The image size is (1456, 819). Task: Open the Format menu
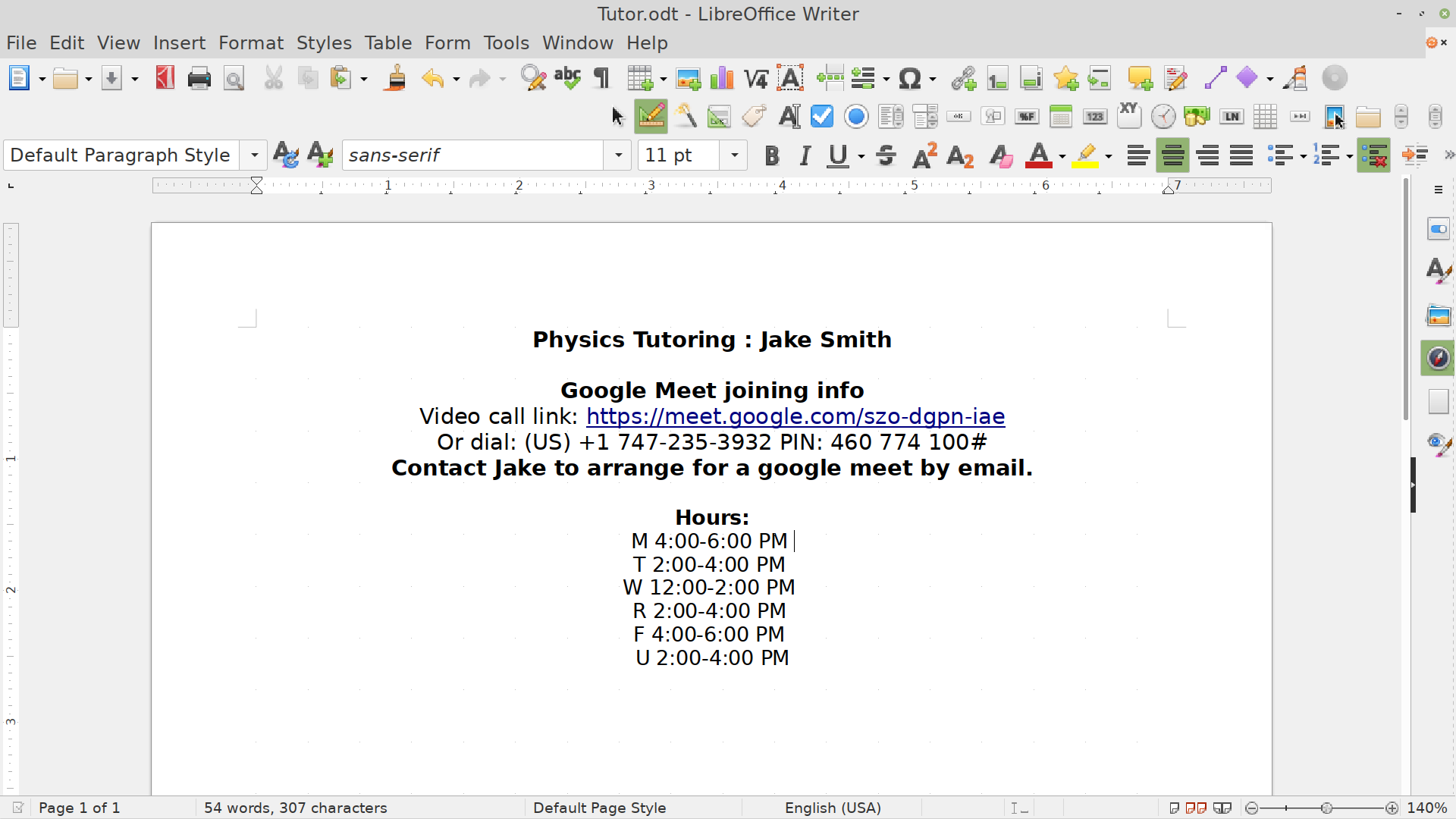(250, 43)
